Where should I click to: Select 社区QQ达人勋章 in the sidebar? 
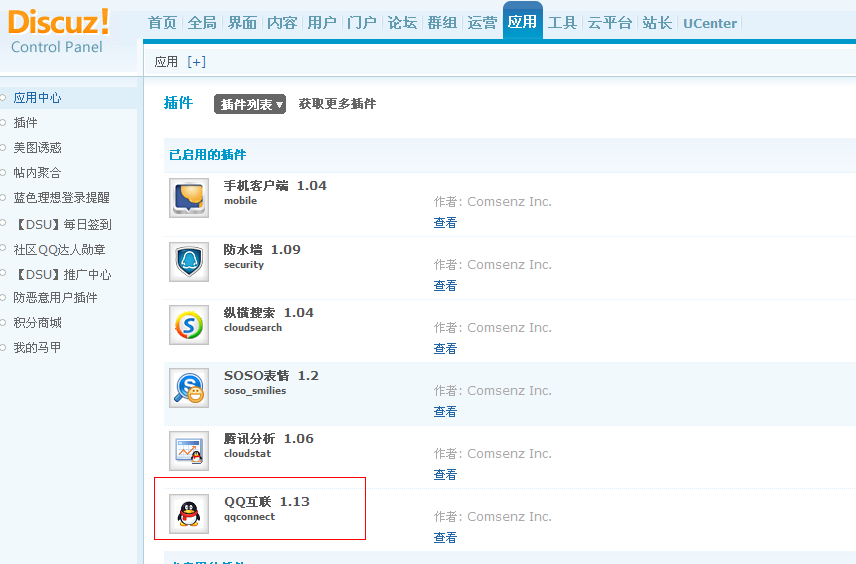pos(60,250)
